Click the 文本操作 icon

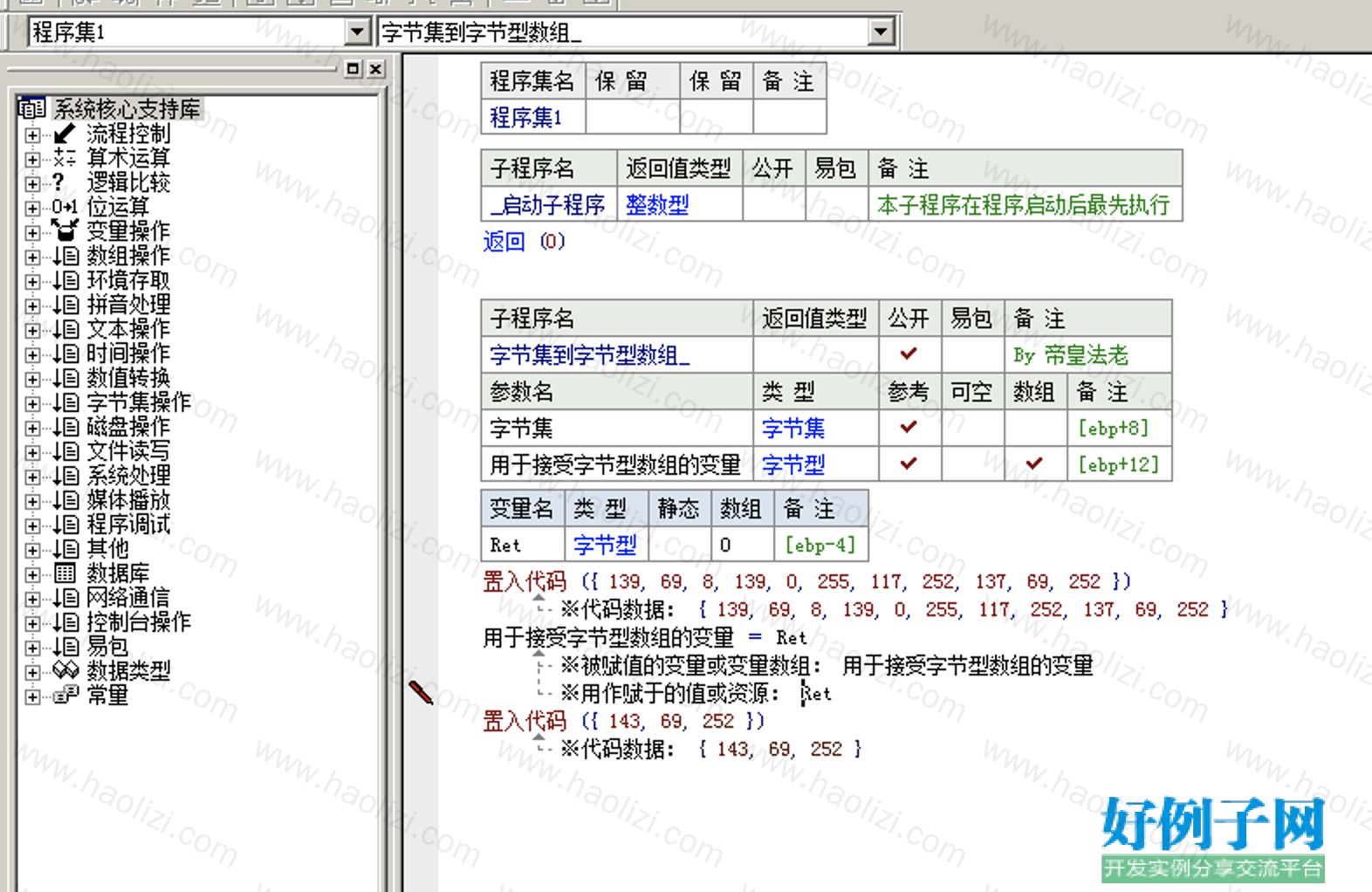(65, 329)
